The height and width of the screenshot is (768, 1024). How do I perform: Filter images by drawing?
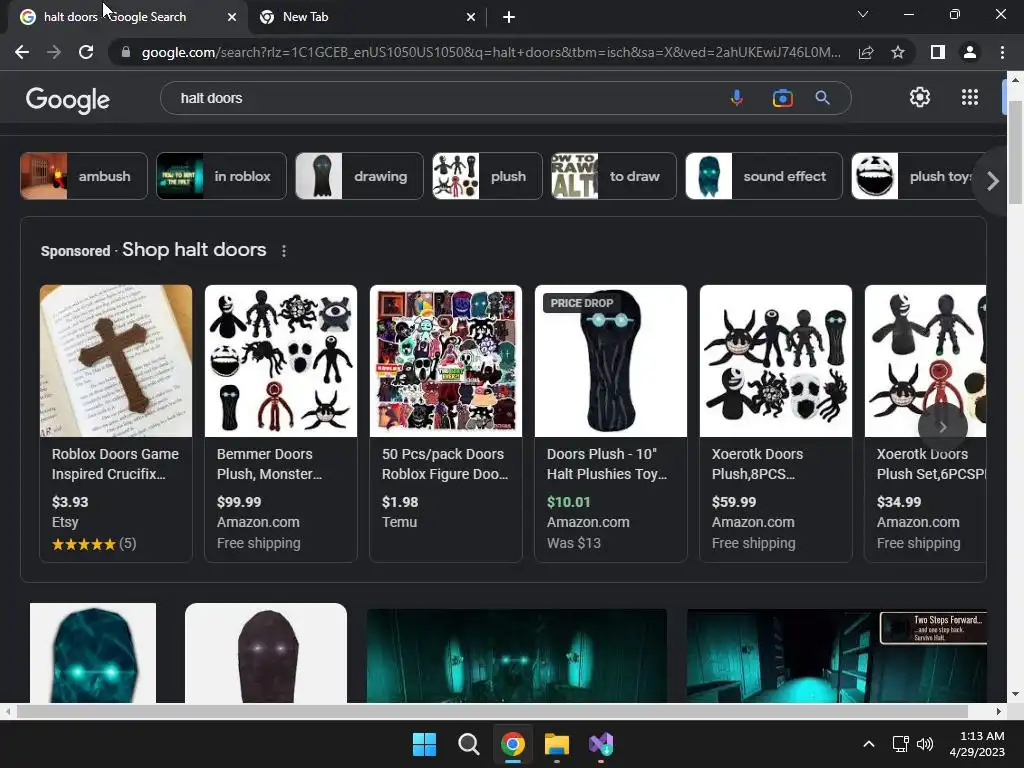[359, 176]
